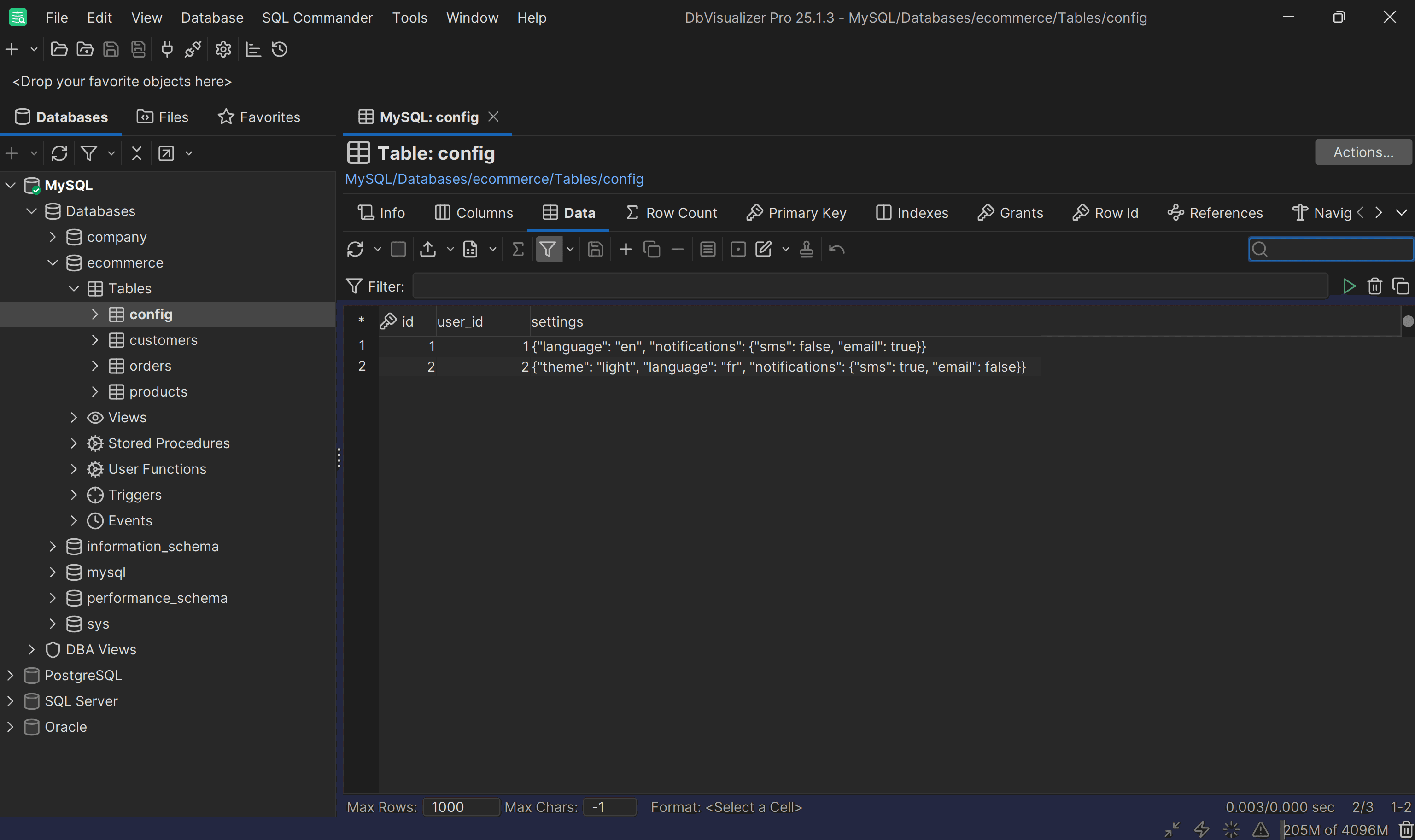Select the products table in tree
The height and width of the screenshot is (840, 1415).
coord(158,392)
